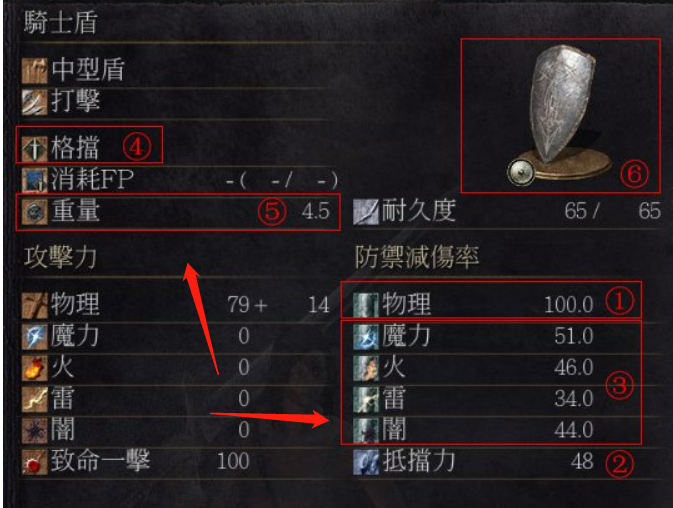Click the 雷 lightning attack icon
The width and height of the screenshot is (673, 508).
pyautogui.click(x=34, y=399)
